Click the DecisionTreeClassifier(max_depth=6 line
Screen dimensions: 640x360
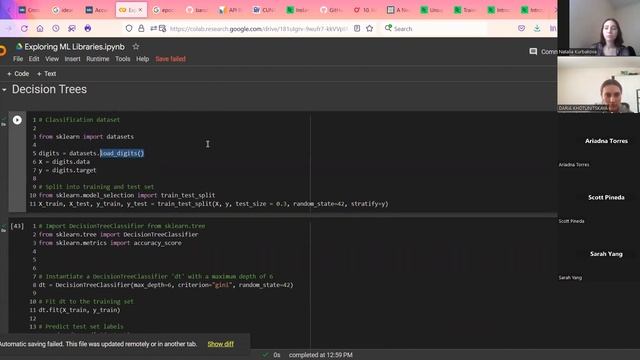click(x=166, y=285)
